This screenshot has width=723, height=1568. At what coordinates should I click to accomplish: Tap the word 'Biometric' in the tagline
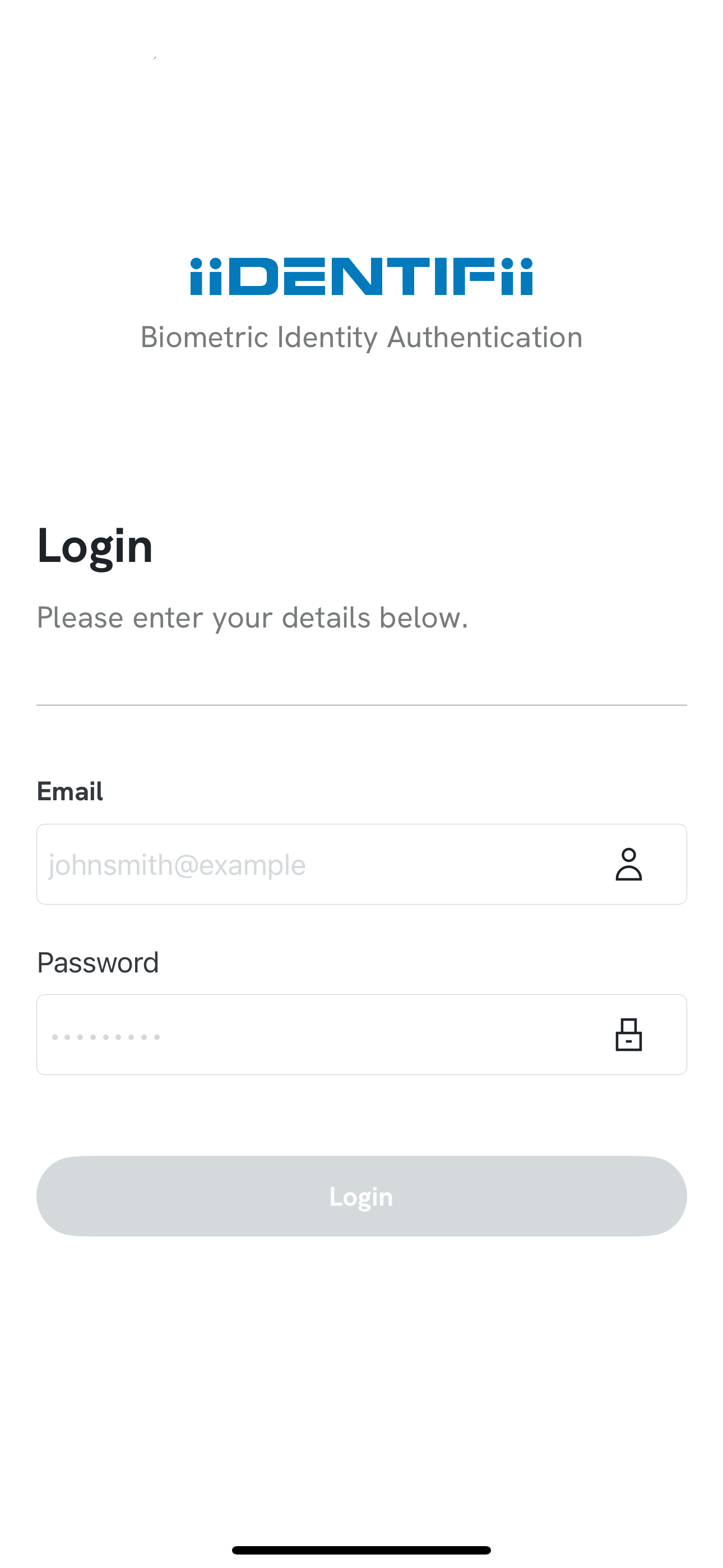(x=205, y=337)
